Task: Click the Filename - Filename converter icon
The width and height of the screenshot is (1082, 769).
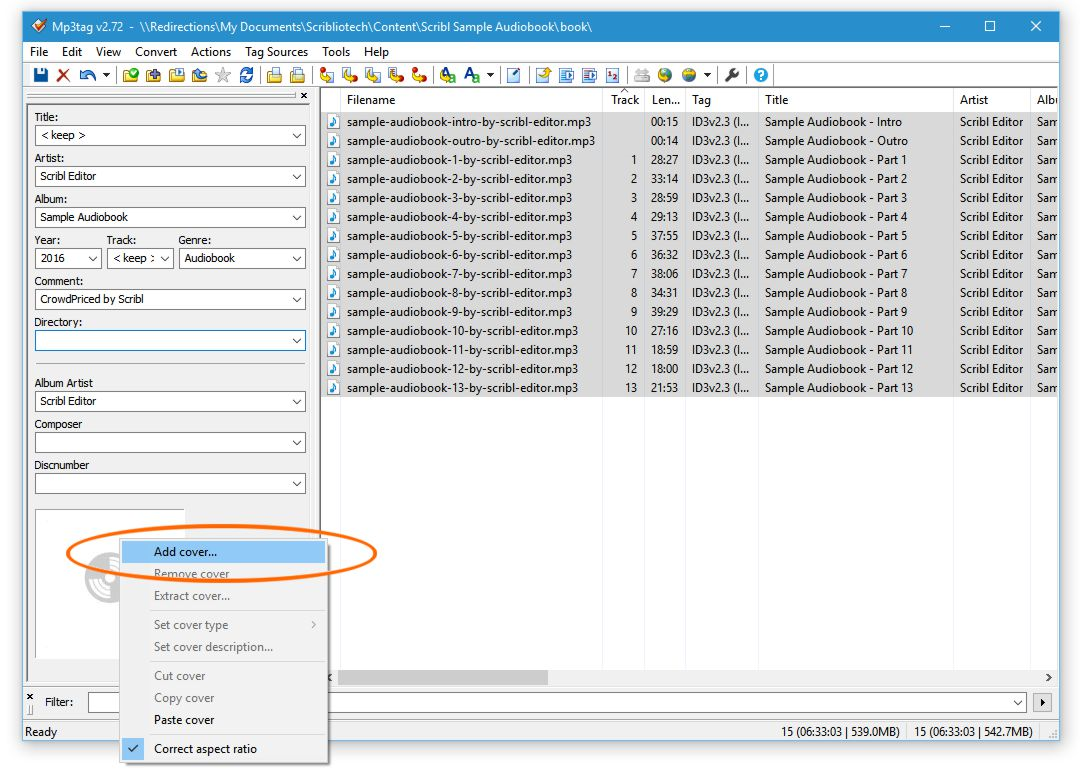Action: pos(373,75)
